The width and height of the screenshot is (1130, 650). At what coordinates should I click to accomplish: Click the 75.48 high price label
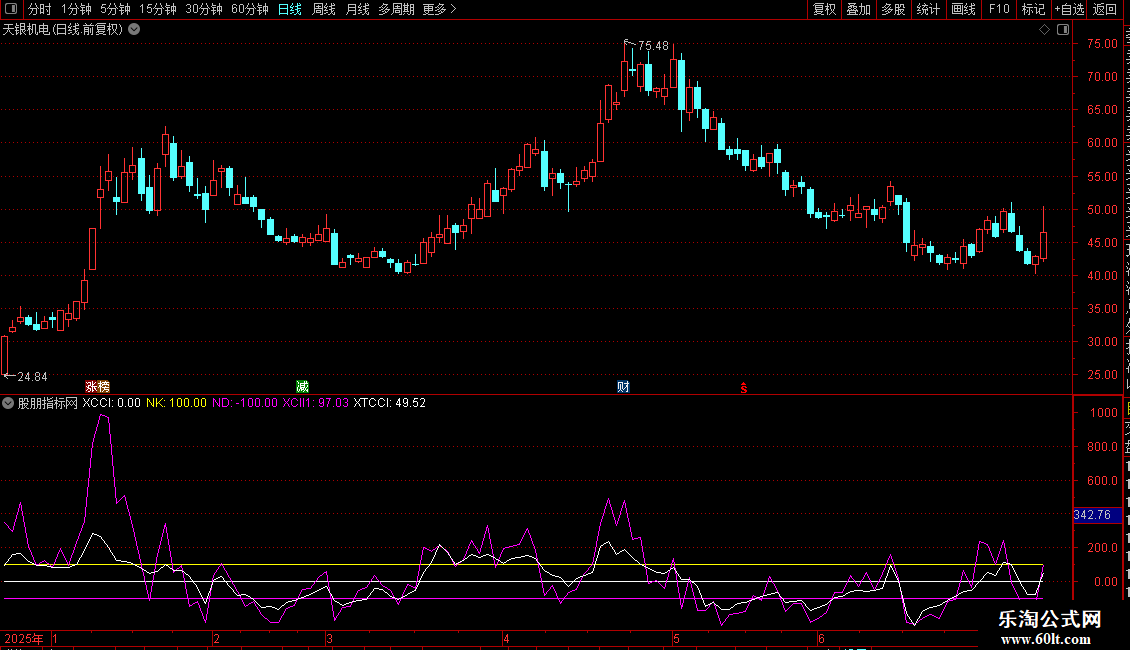(x=653, y=46)
